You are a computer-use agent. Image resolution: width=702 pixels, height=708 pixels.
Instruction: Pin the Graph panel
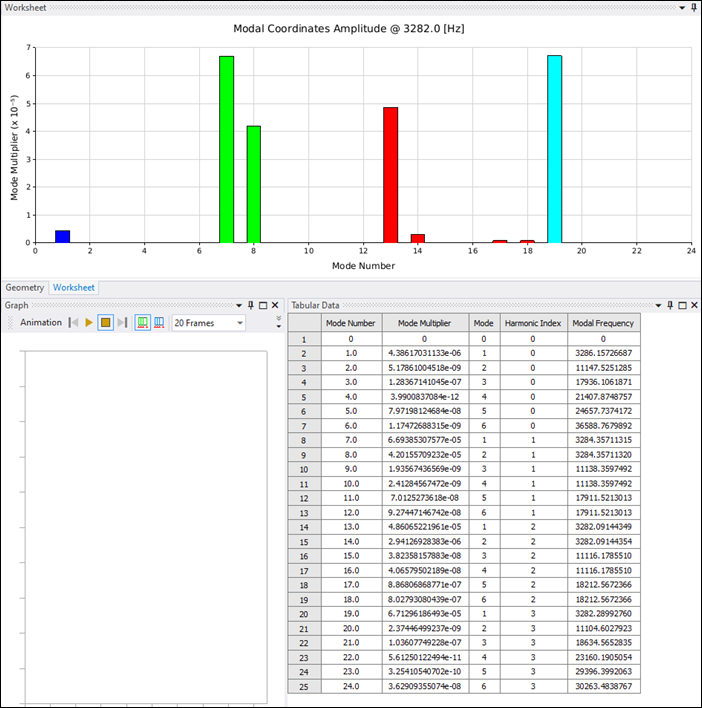(251, 305)
